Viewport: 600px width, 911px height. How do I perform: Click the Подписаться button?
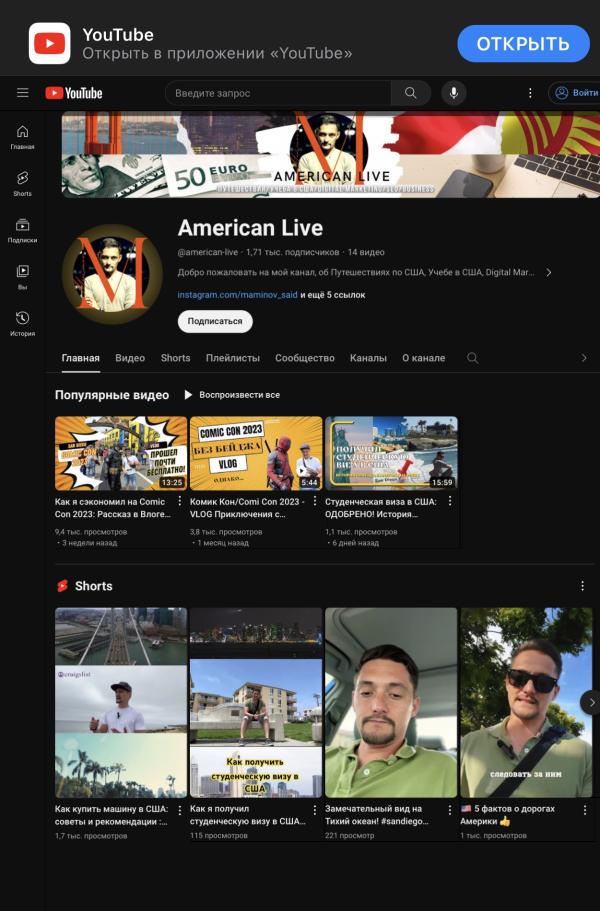215,321
